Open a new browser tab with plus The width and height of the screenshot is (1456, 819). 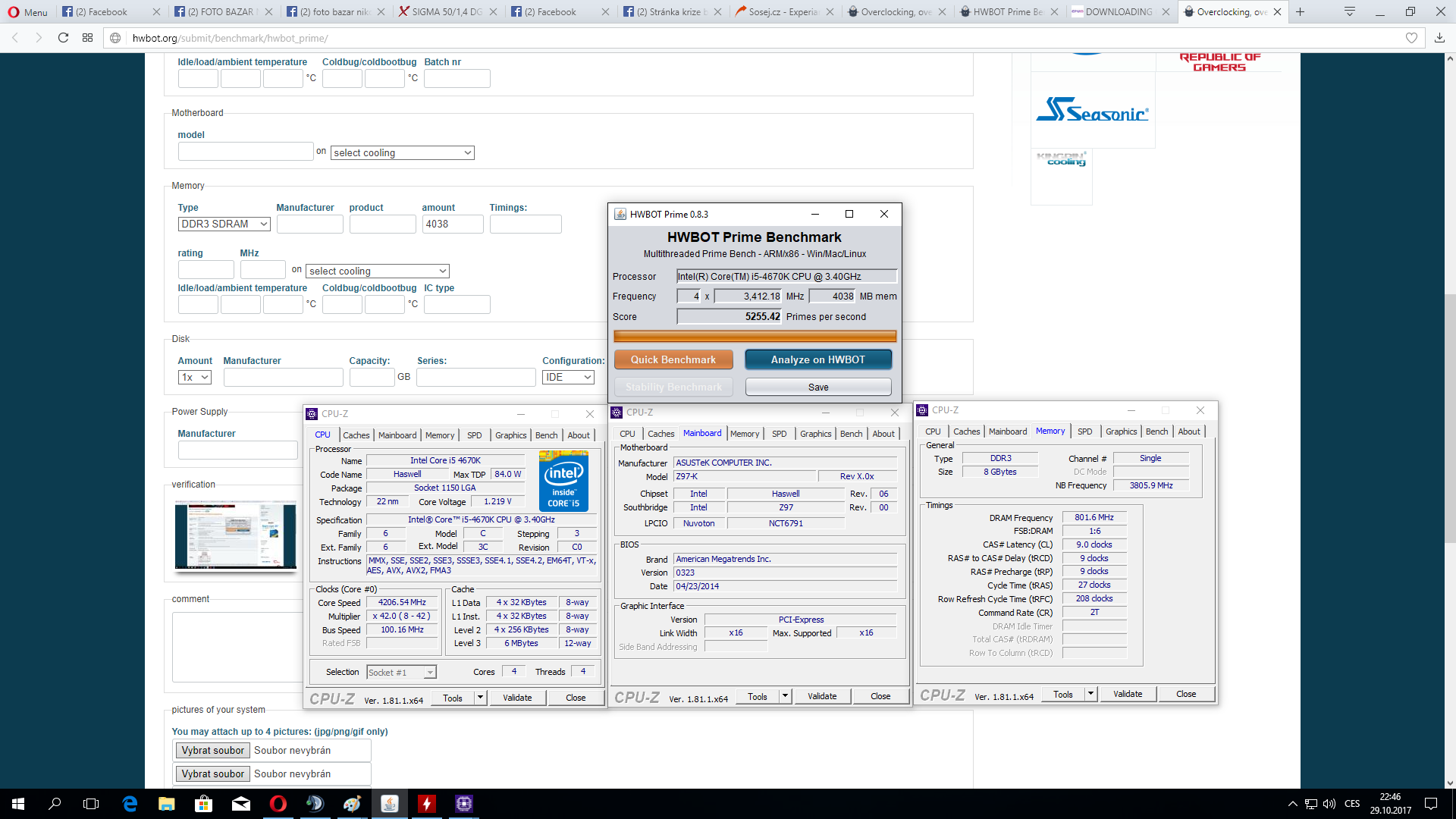point(1301,11)
